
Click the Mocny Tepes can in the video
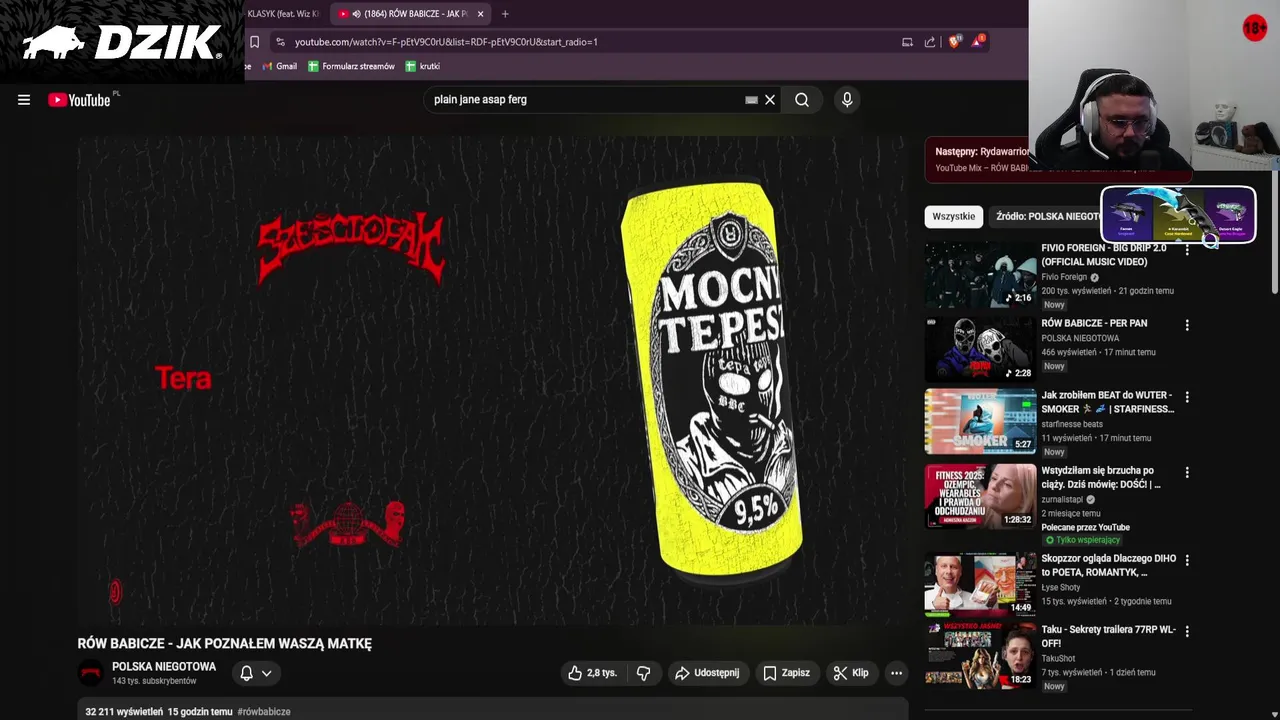pyautogui.click(x=712, y=380)
